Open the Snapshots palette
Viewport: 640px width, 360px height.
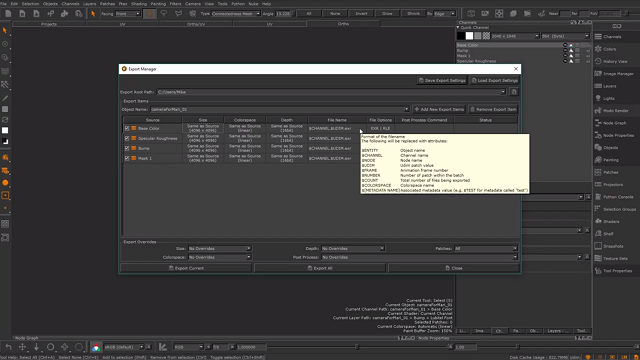(613, 246)
